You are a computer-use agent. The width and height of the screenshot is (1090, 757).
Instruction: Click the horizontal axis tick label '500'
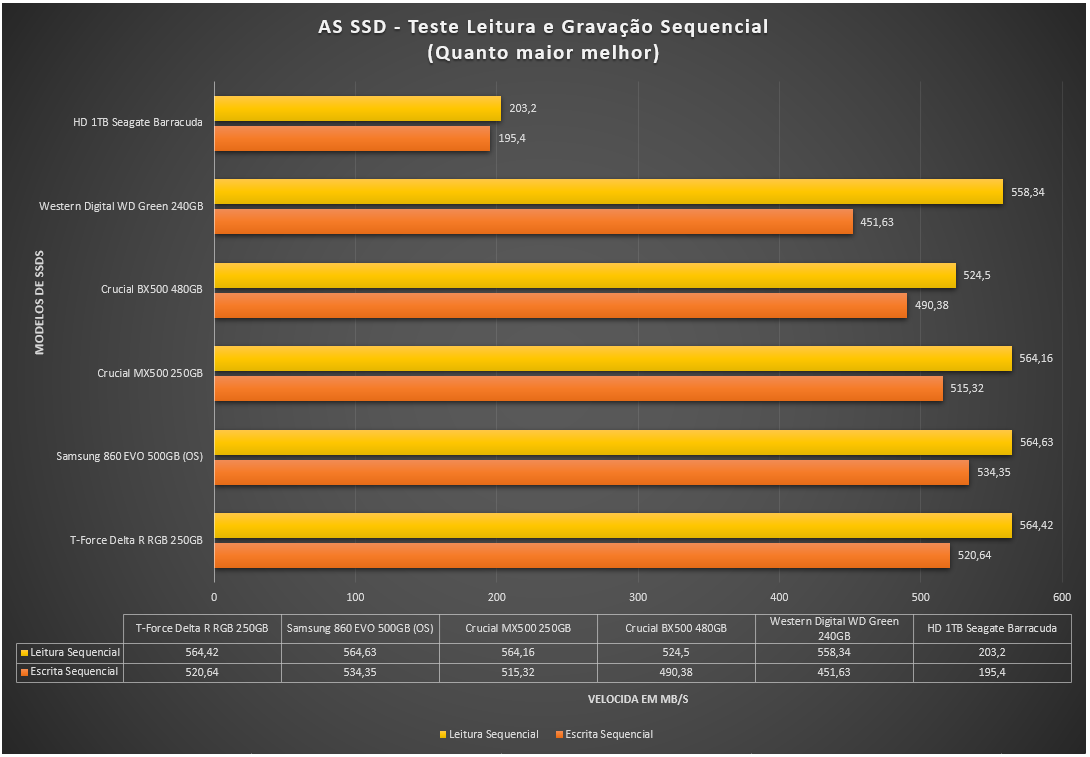point(920,597)
